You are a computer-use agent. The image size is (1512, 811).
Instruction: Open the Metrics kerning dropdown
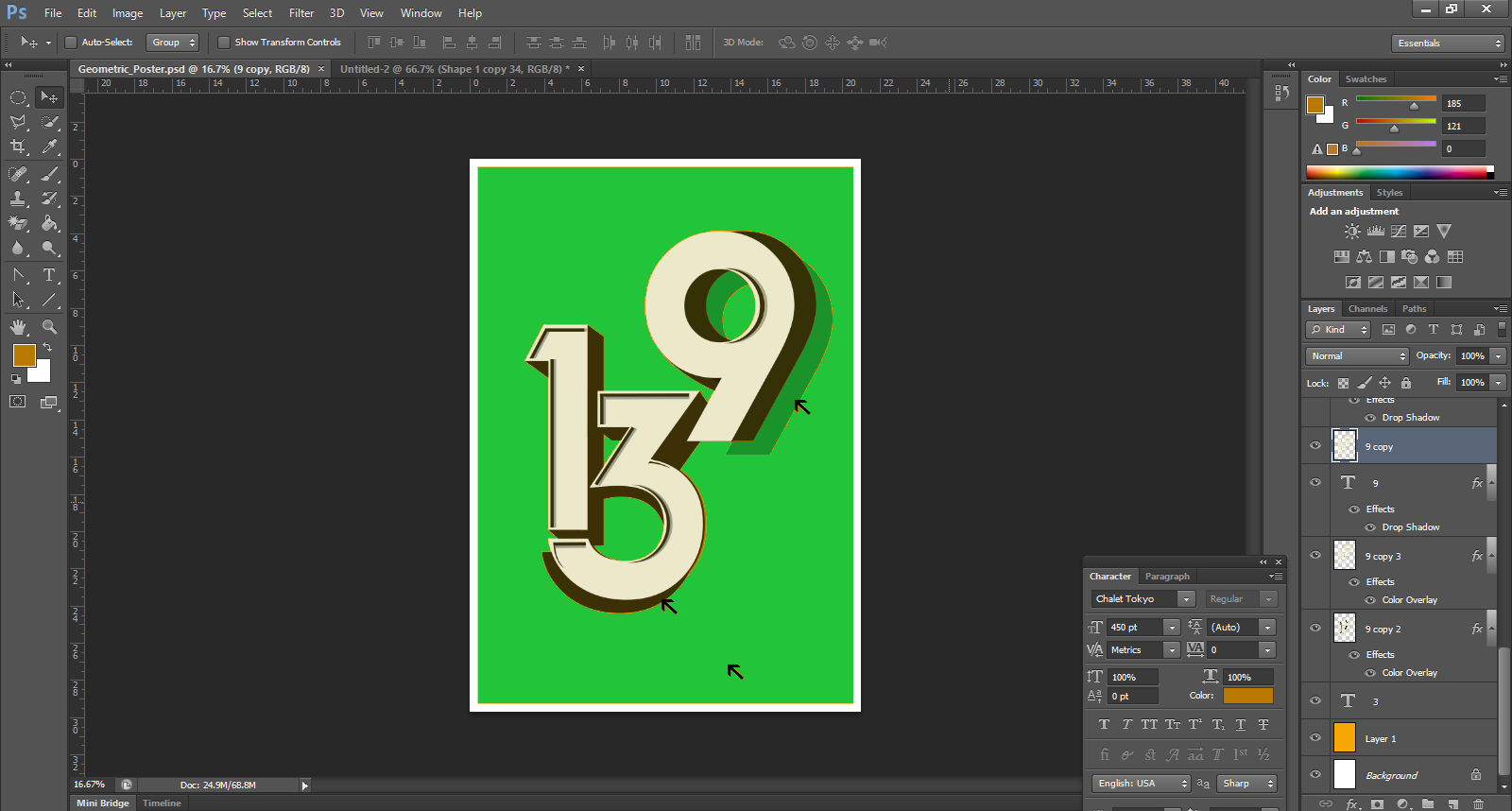(x=1172, y=650)
